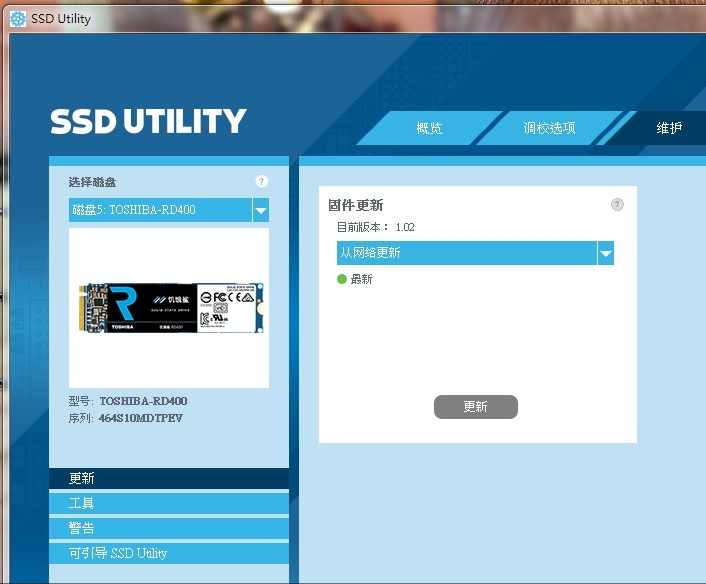
Task: Open 可引导 SSD Utility section
Action: [169, 553]
